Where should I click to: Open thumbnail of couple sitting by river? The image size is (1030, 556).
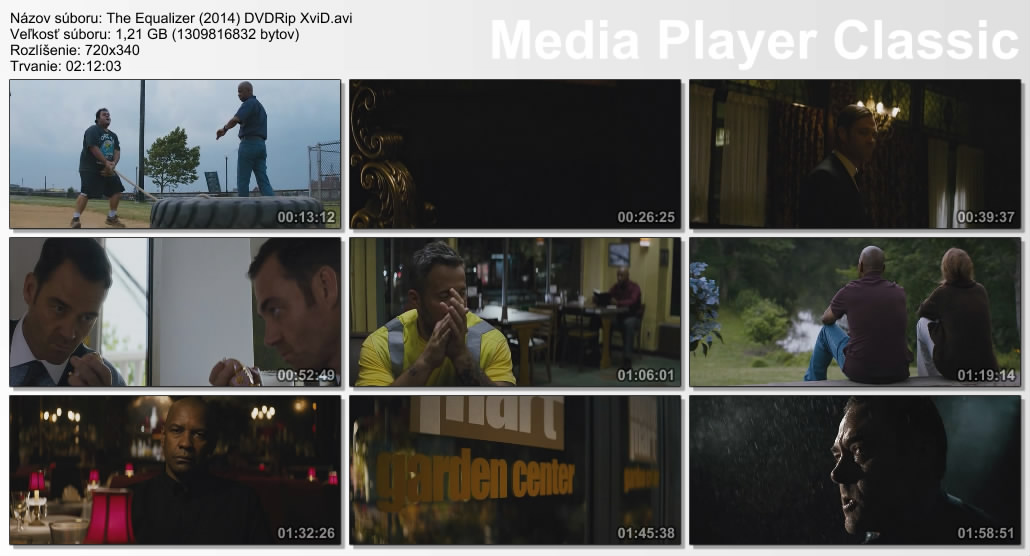855,311
